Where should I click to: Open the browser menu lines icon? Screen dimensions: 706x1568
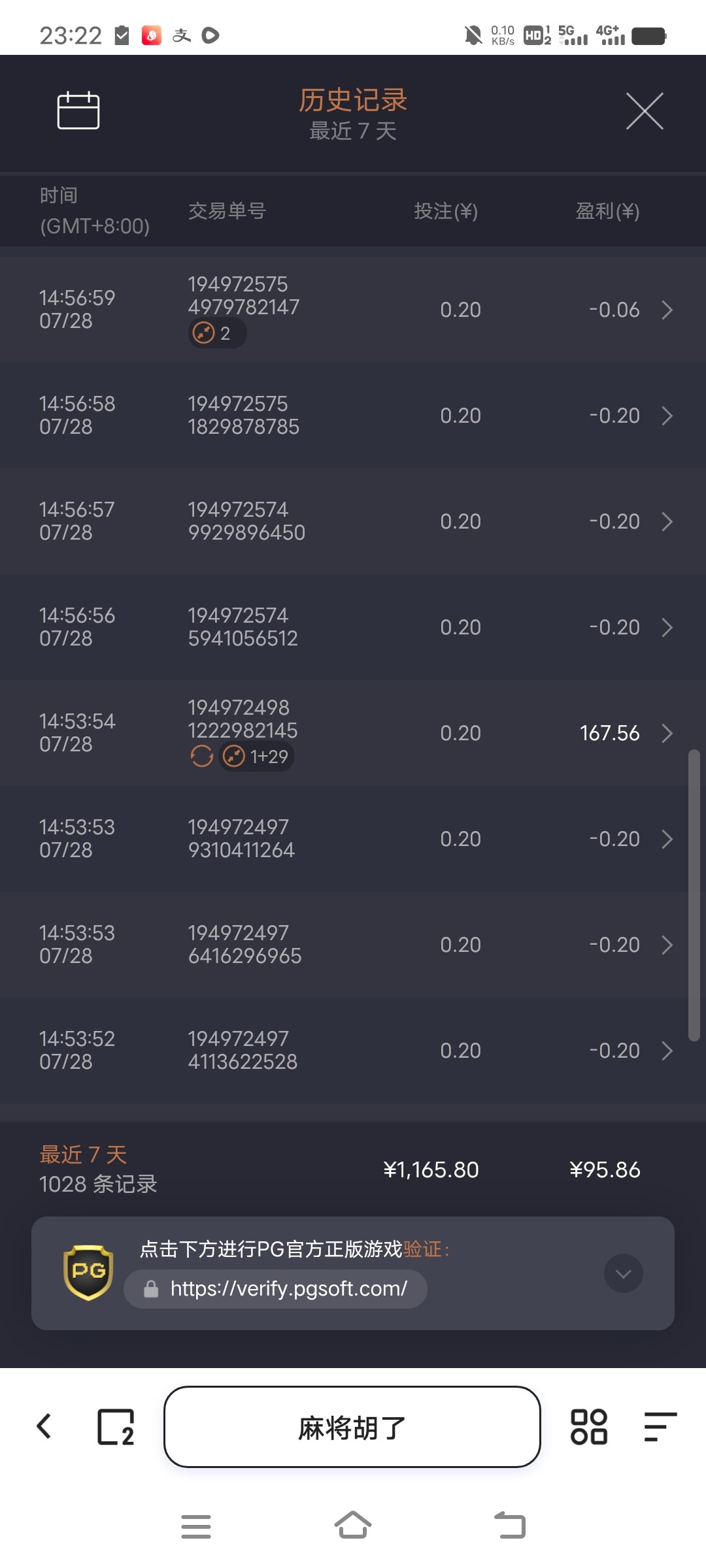(660, 1427)
